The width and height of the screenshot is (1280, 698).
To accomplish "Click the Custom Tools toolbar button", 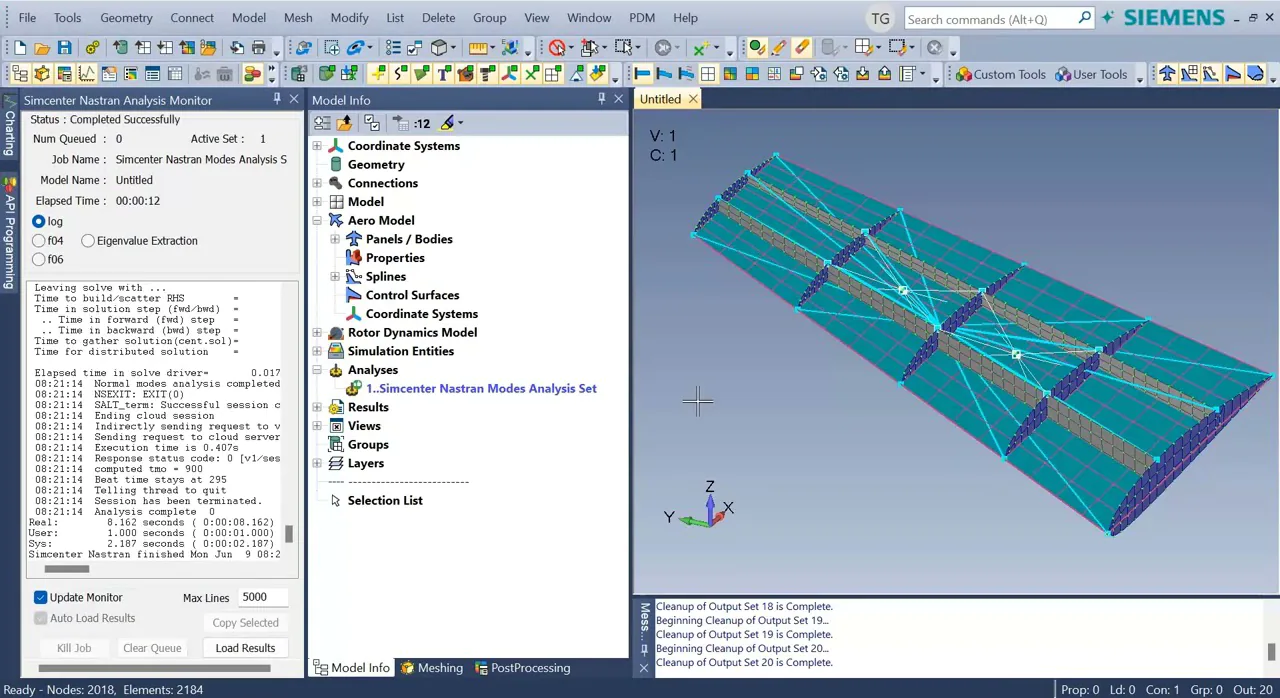I will [1000, 74].
